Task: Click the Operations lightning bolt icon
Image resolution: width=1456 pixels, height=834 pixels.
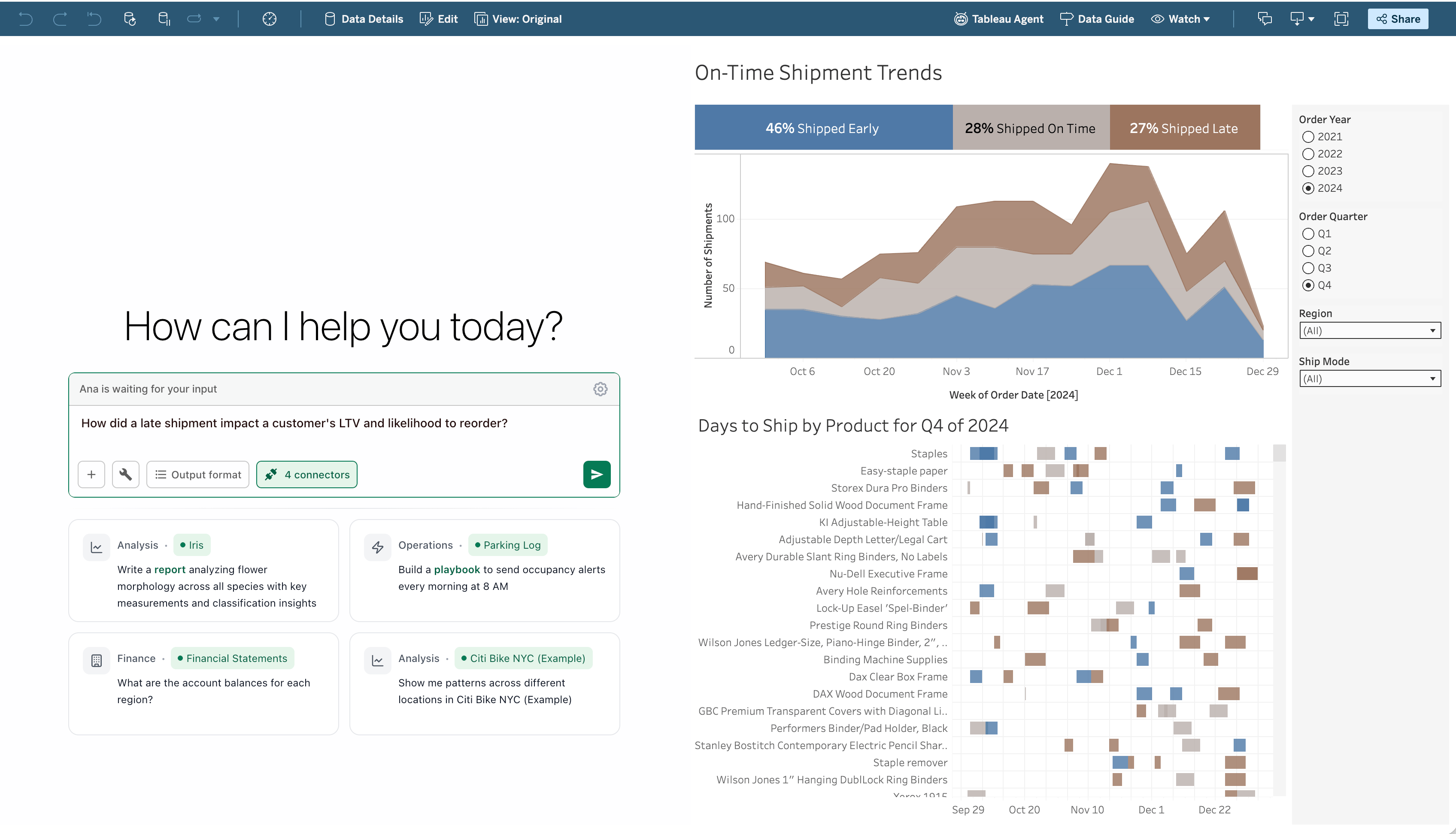Action: point(377,547)
